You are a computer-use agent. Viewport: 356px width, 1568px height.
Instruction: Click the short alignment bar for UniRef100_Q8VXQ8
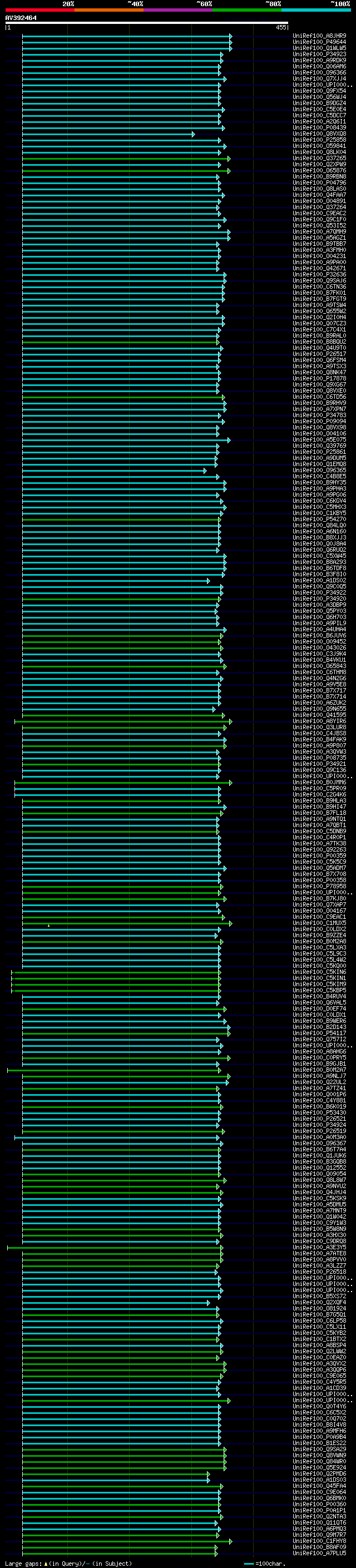coord(108,134)
